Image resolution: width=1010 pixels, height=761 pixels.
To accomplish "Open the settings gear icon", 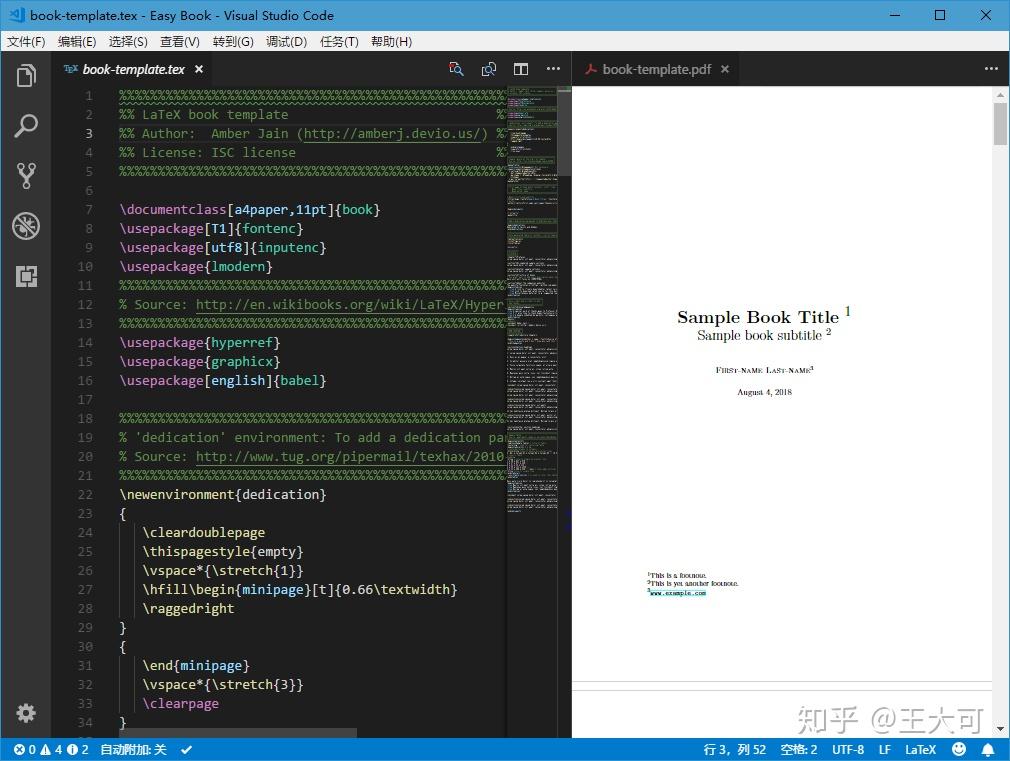I will coord(26,713).
